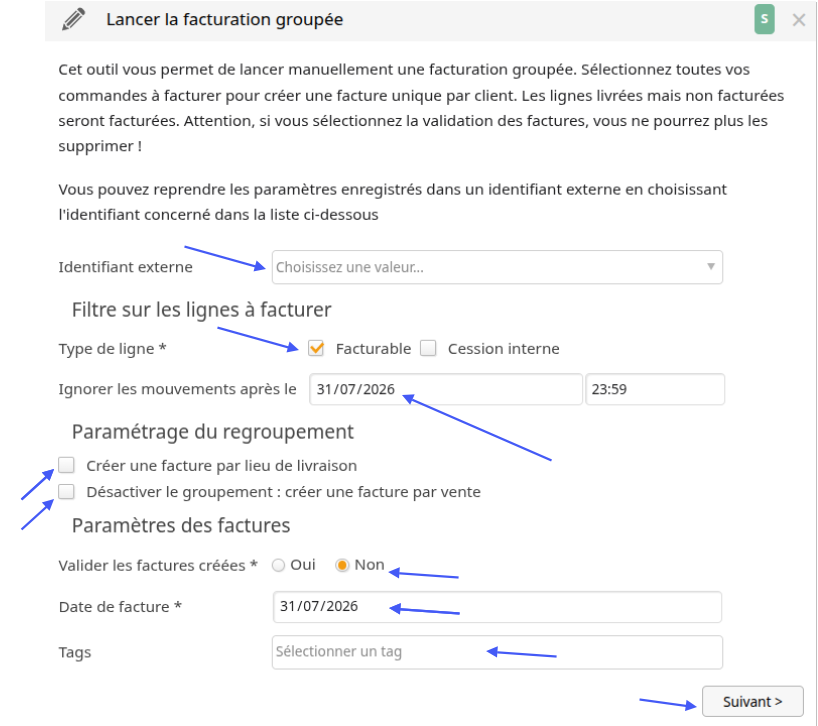Screen dimensions: 818x726
Task: Click the Paramétrage du regroupement heading
Action: [x=213, y=432]
